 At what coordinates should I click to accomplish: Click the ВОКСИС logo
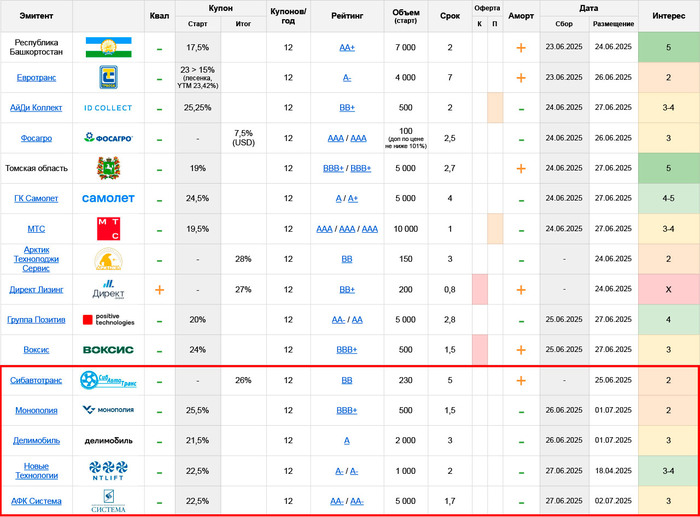(108, 350)
